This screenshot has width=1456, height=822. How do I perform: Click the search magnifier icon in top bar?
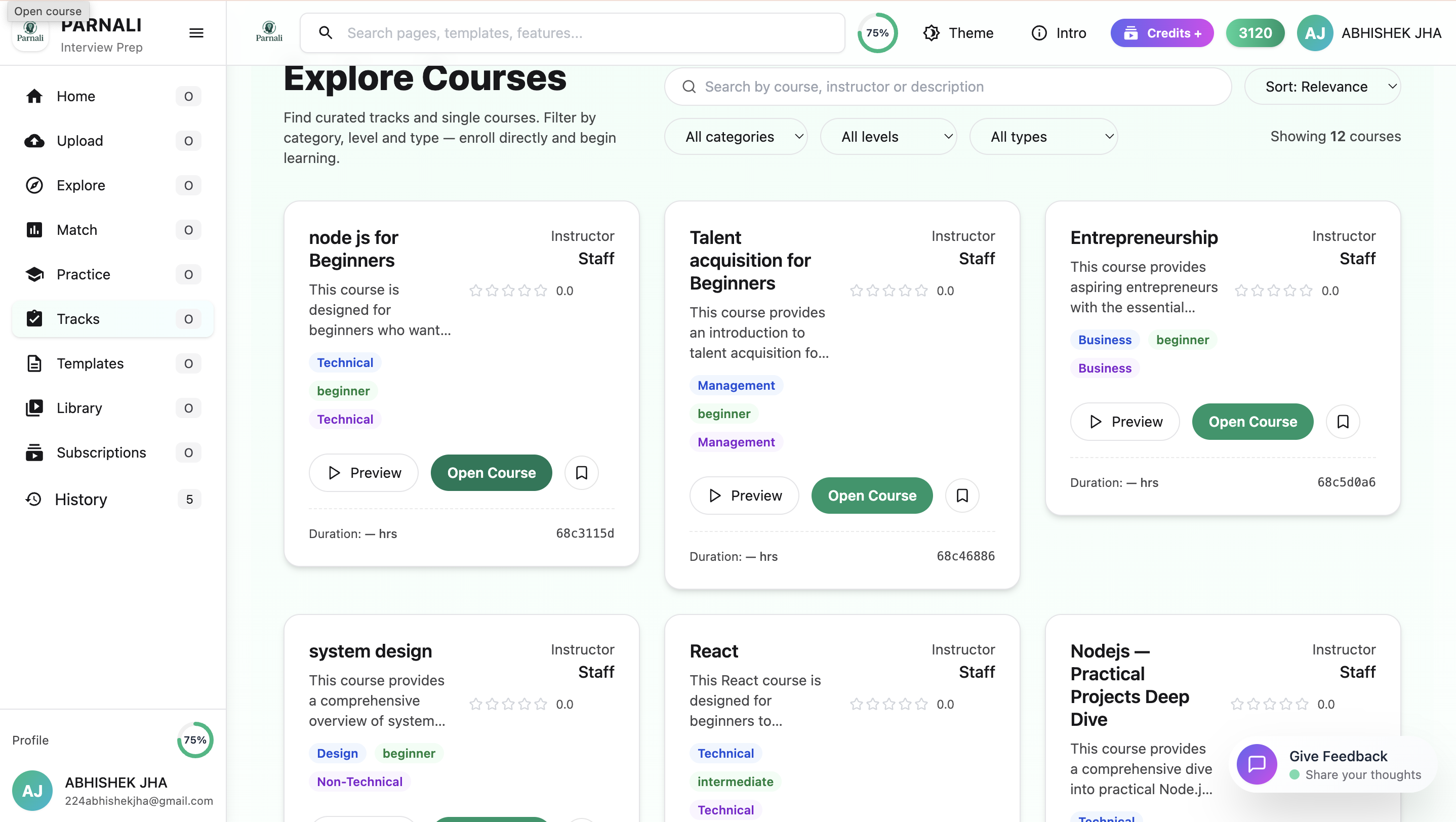326,33
